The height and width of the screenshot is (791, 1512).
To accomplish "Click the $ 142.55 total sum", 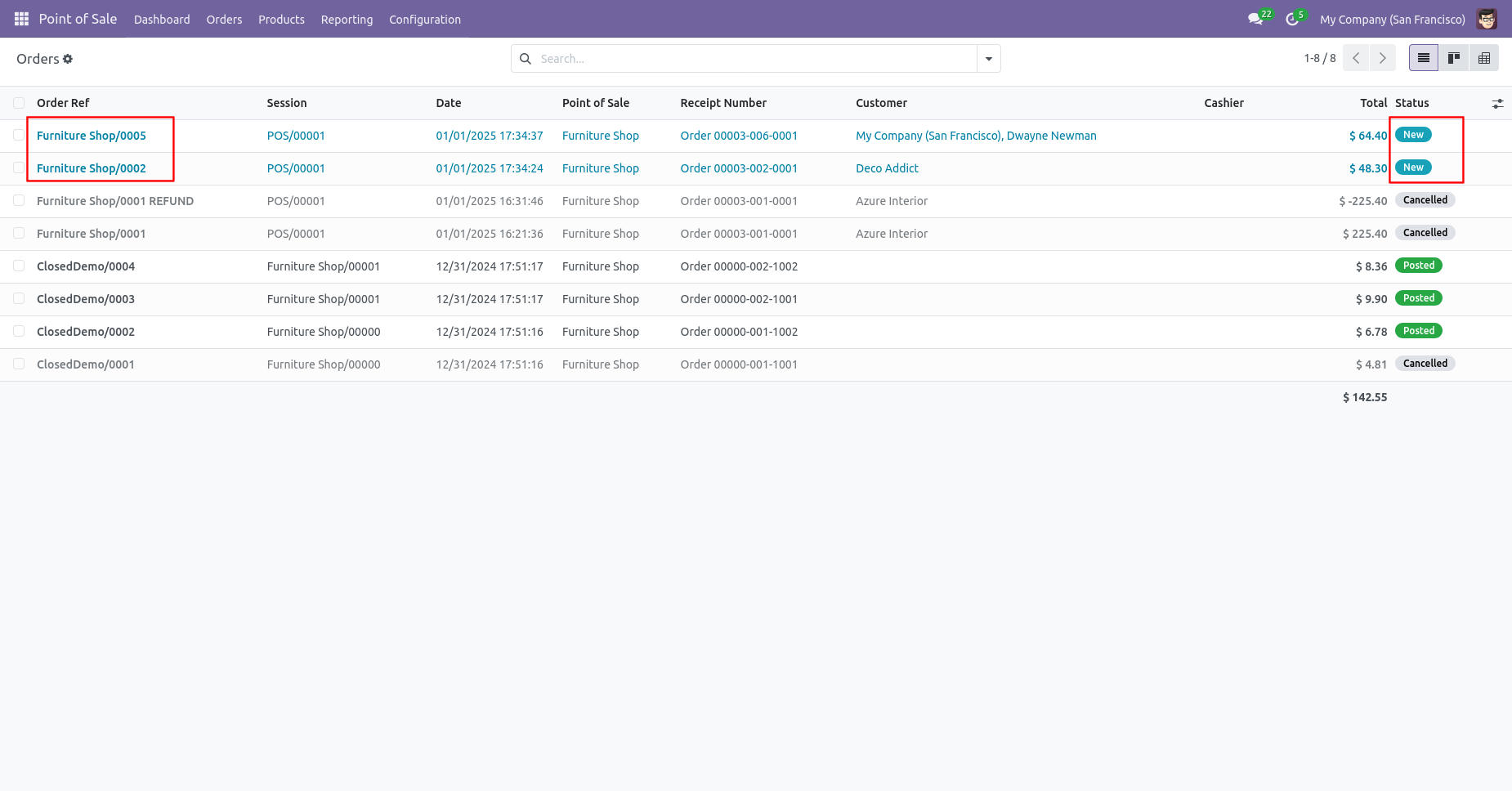I will [x=1365, y=397].
